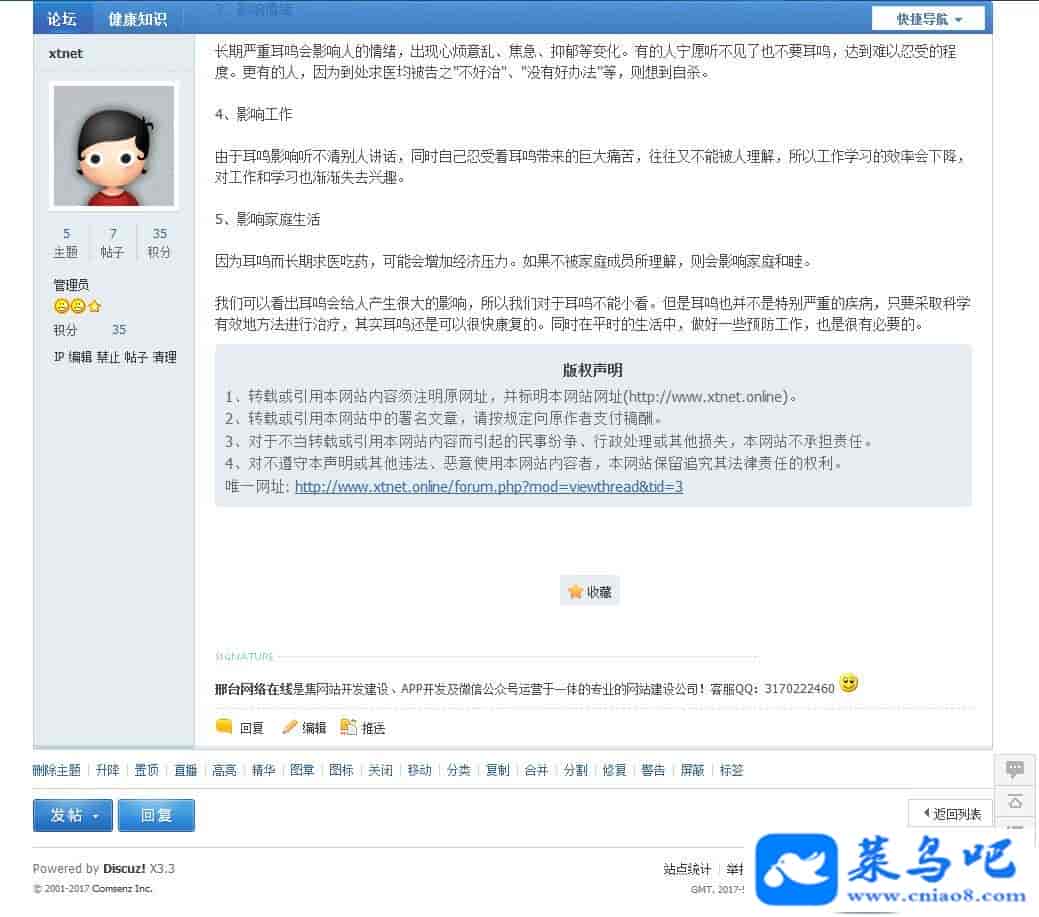Click the '5、影响家庭生活' heading text
The height and width of the screenshot is (917, 1039).
coord(268,219)
